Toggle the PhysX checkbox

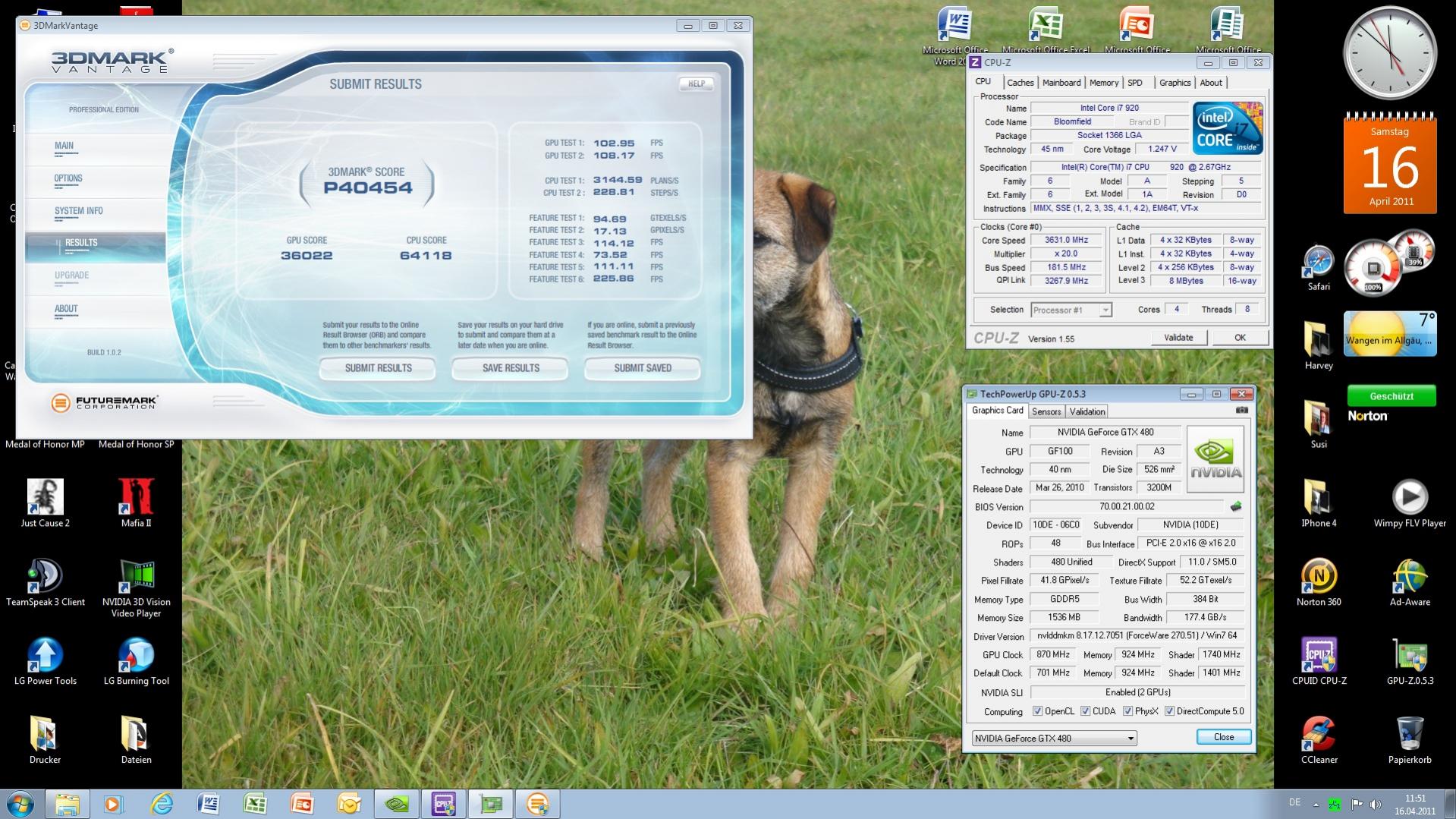(1127, 711)
